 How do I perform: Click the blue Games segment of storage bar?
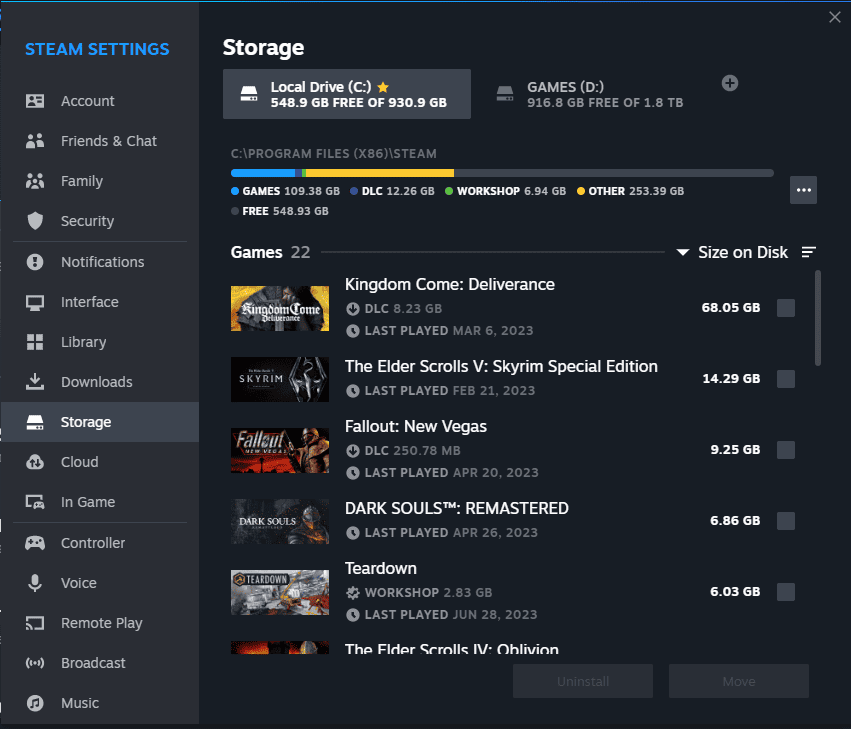click(x=263, y=173)
